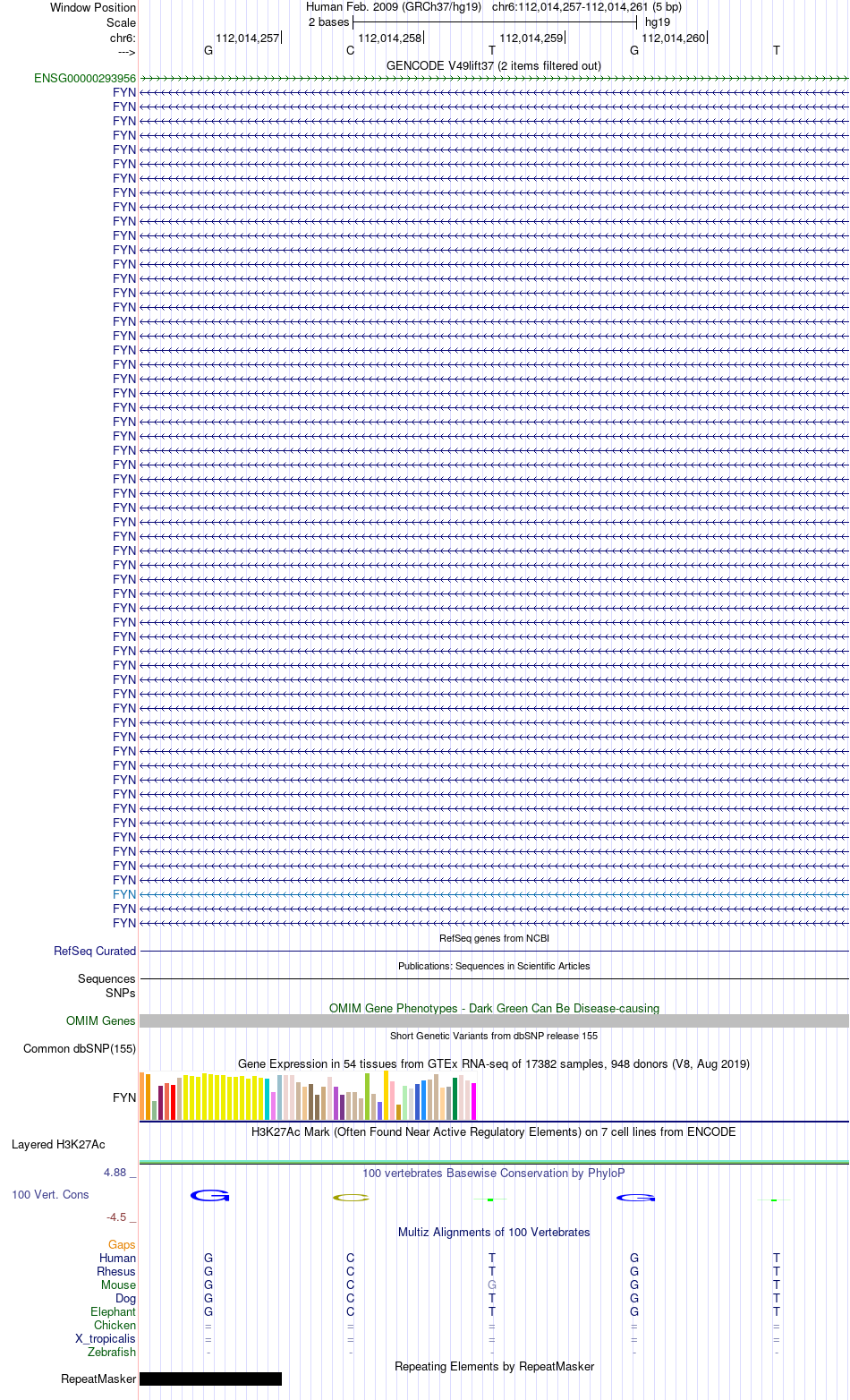Viewport: 850px width, 1400px height.
Task: Click the 'RefSeq genes from NCBI' title
Action: coord(494,938)
